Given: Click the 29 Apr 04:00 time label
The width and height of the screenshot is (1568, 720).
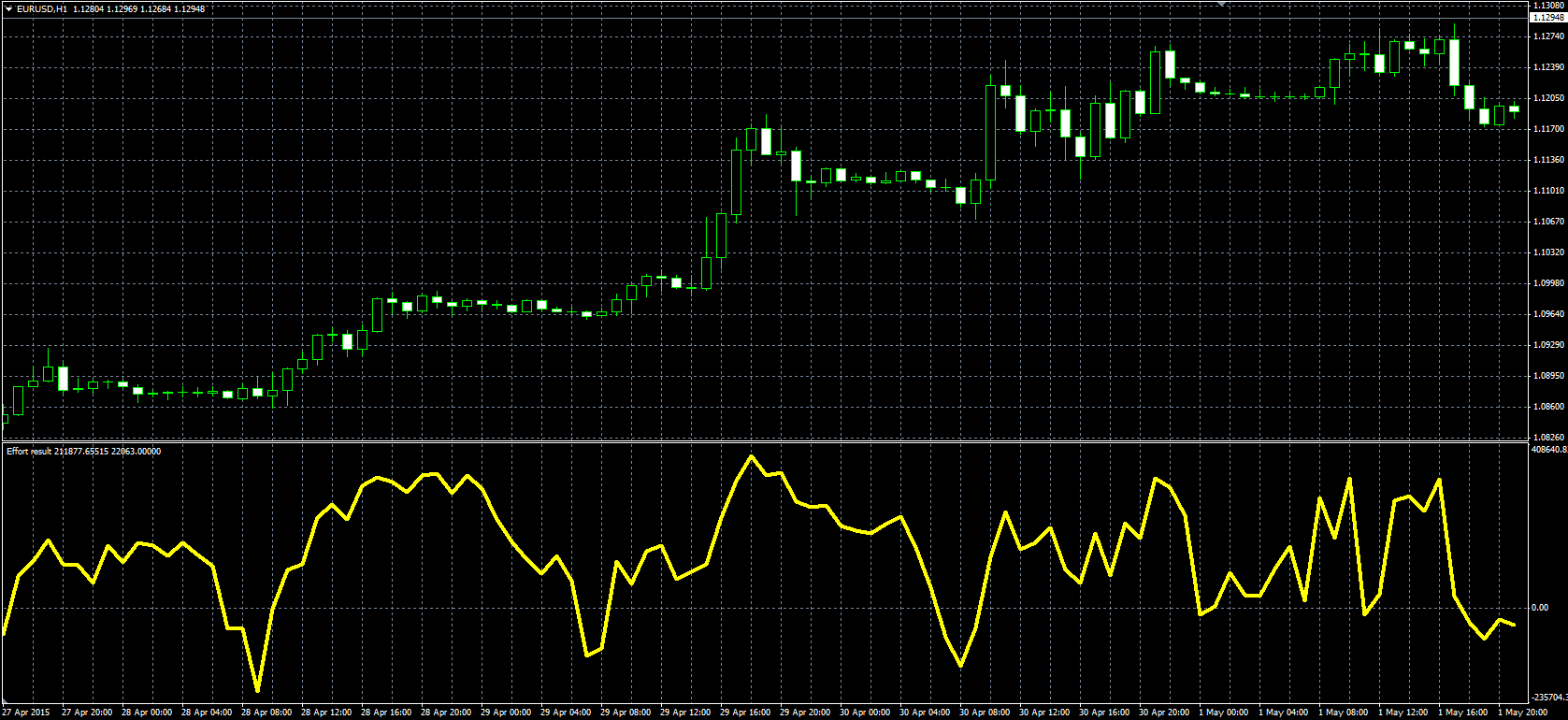Looking at the screenshot, I should click(x=566, y=713).
